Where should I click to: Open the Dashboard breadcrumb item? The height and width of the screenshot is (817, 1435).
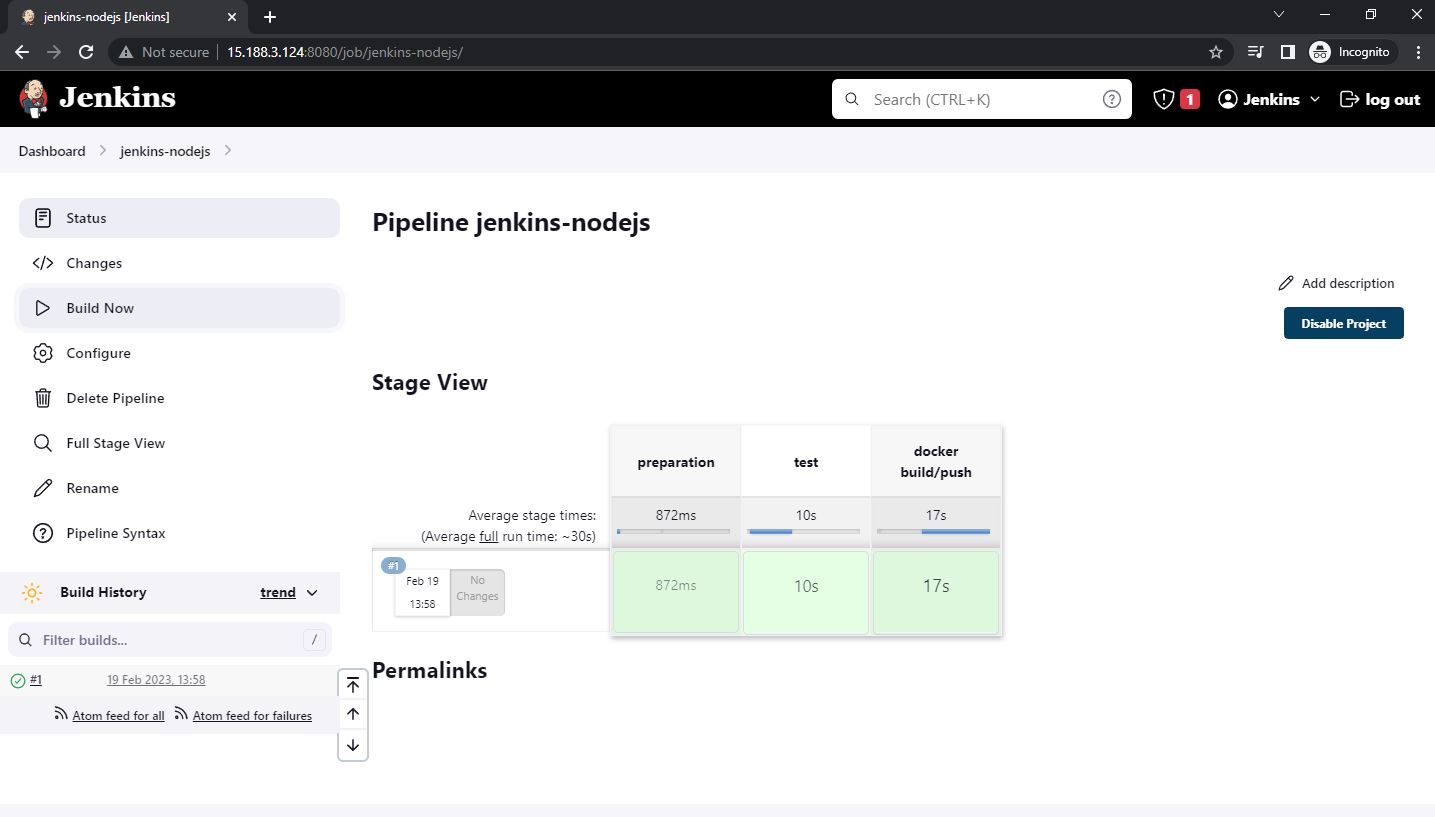tap(51, 151)
